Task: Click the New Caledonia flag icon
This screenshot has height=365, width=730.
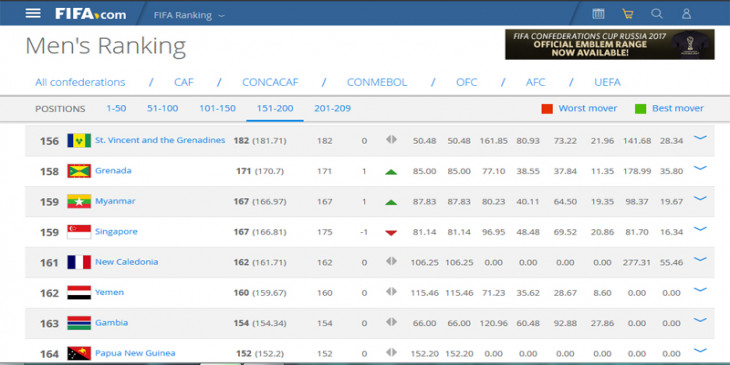Action: coord(79,262)
